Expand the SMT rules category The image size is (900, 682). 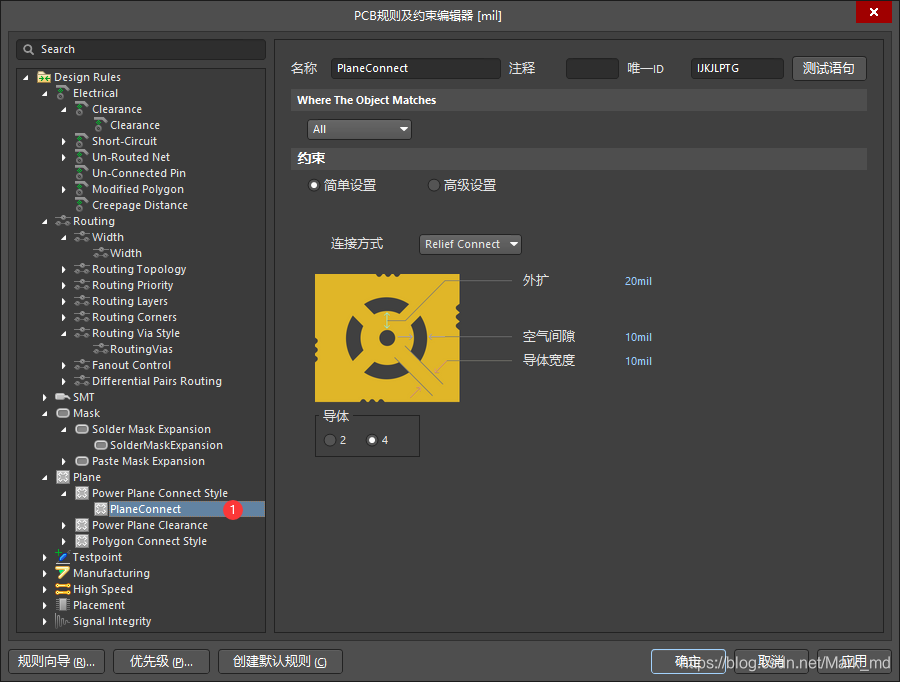(x=45, y=397)
